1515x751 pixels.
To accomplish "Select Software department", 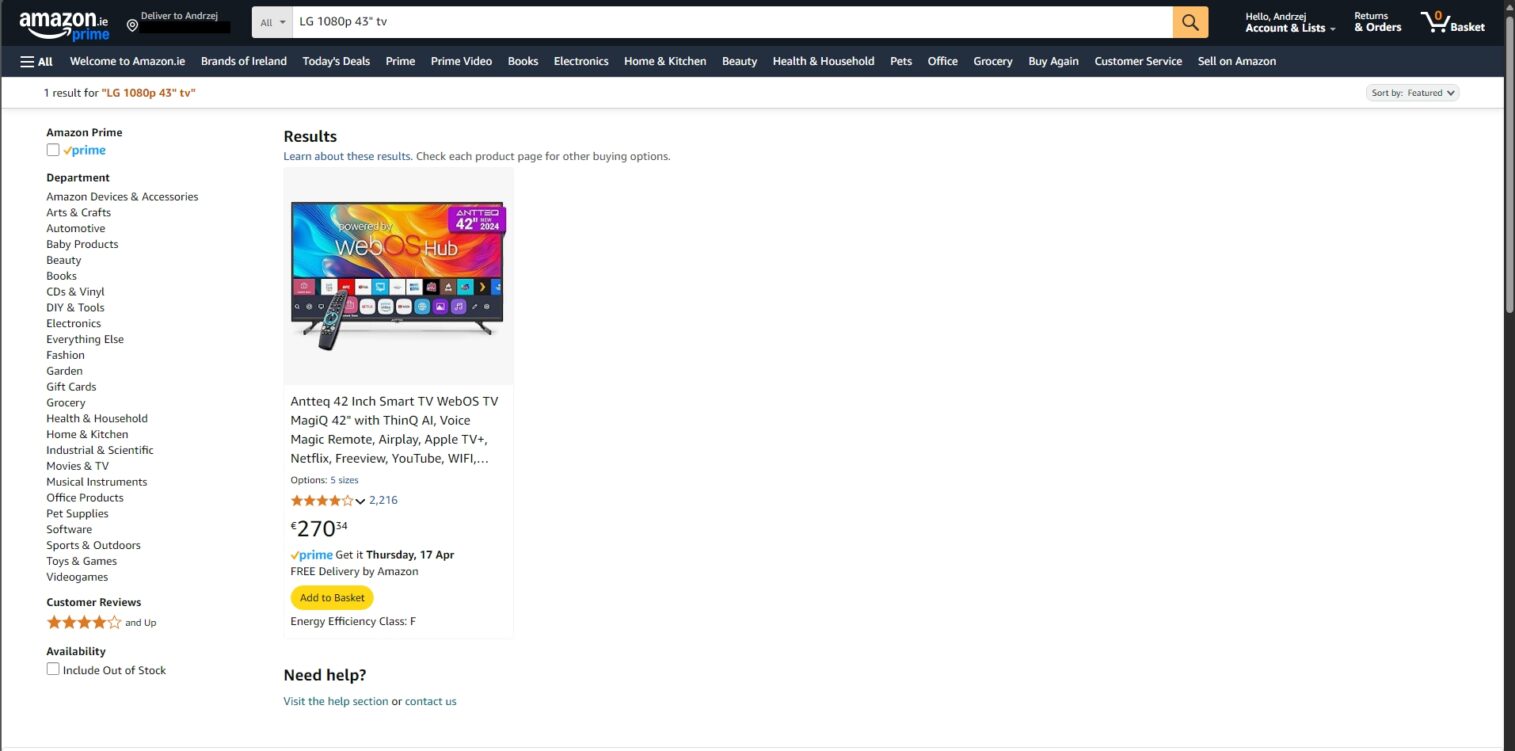I will (69, 530).
